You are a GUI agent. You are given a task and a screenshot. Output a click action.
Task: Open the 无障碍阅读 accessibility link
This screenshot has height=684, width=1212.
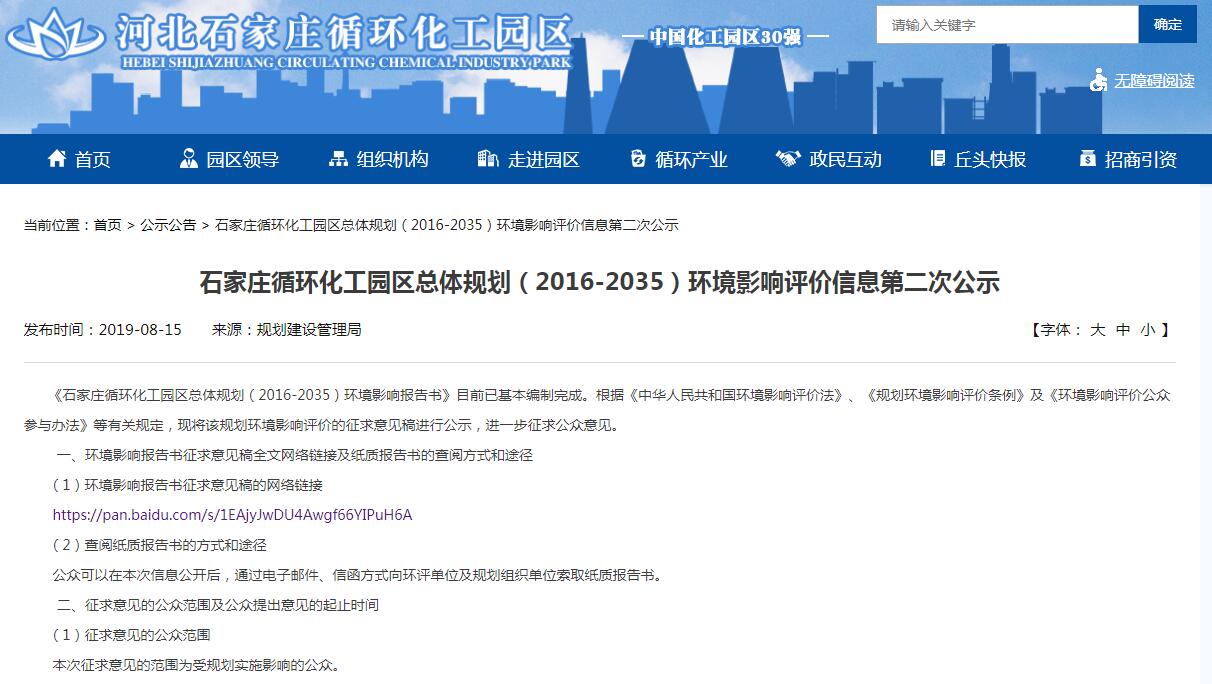point(1154,81)
